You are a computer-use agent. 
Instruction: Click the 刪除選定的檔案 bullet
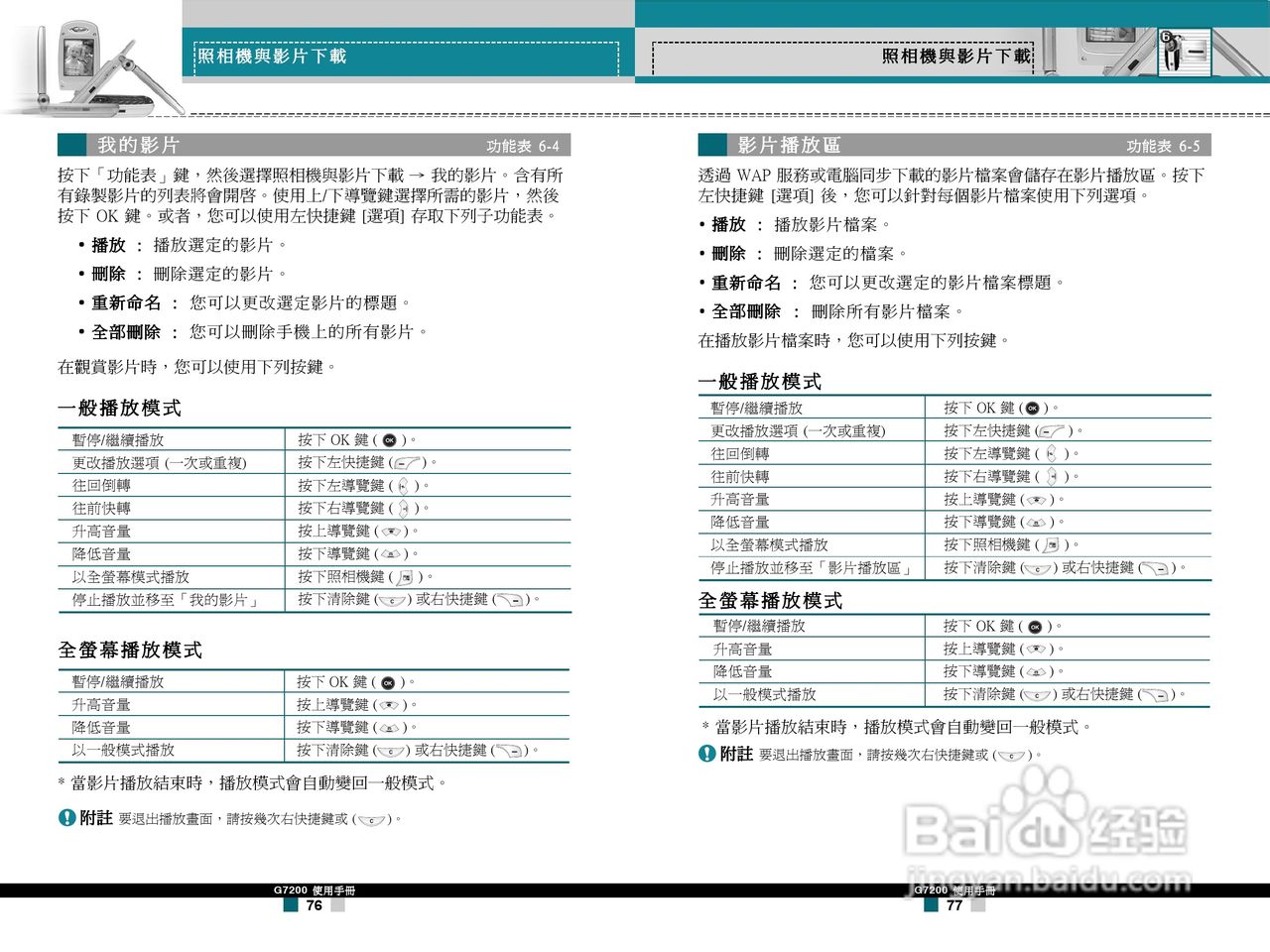(803, 253)
